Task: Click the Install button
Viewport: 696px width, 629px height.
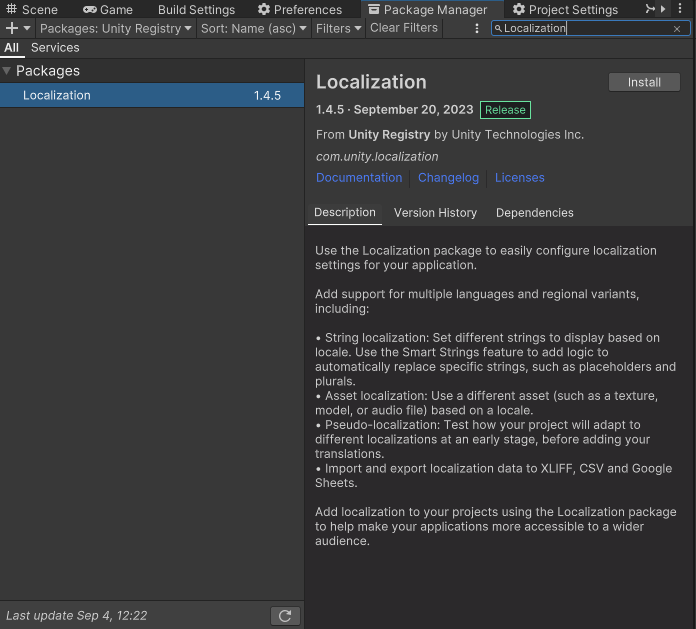Action: coord(644,82)
